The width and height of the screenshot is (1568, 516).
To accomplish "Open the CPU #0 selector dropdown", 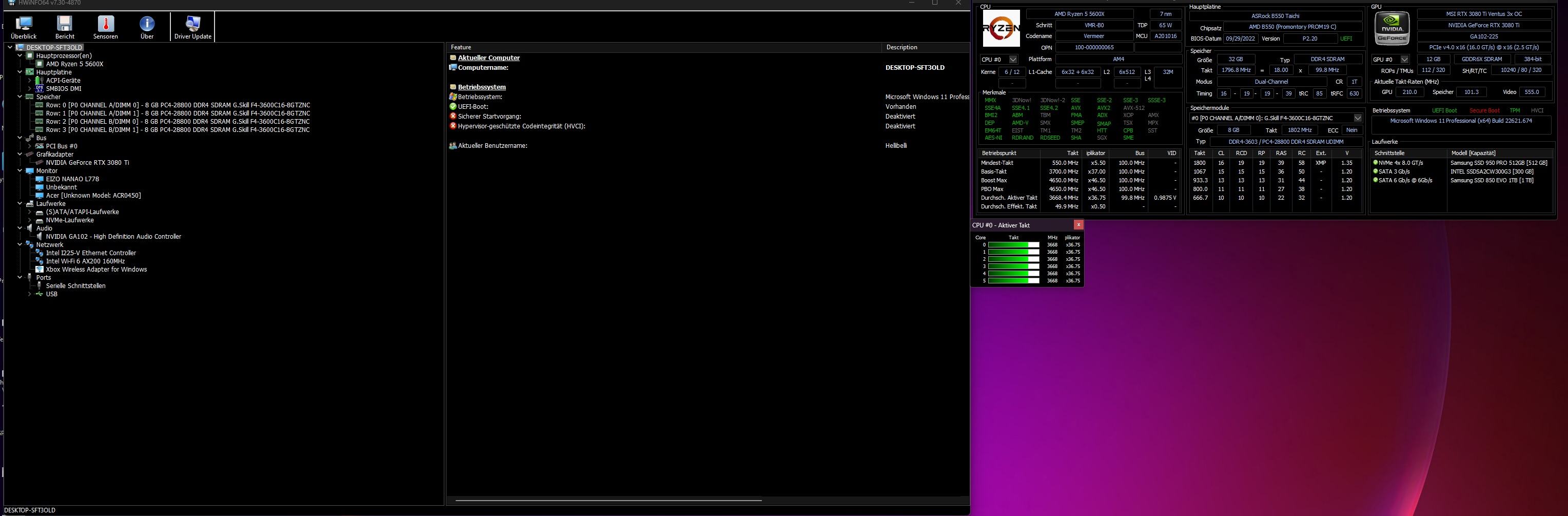I will [x=999, y=59].
